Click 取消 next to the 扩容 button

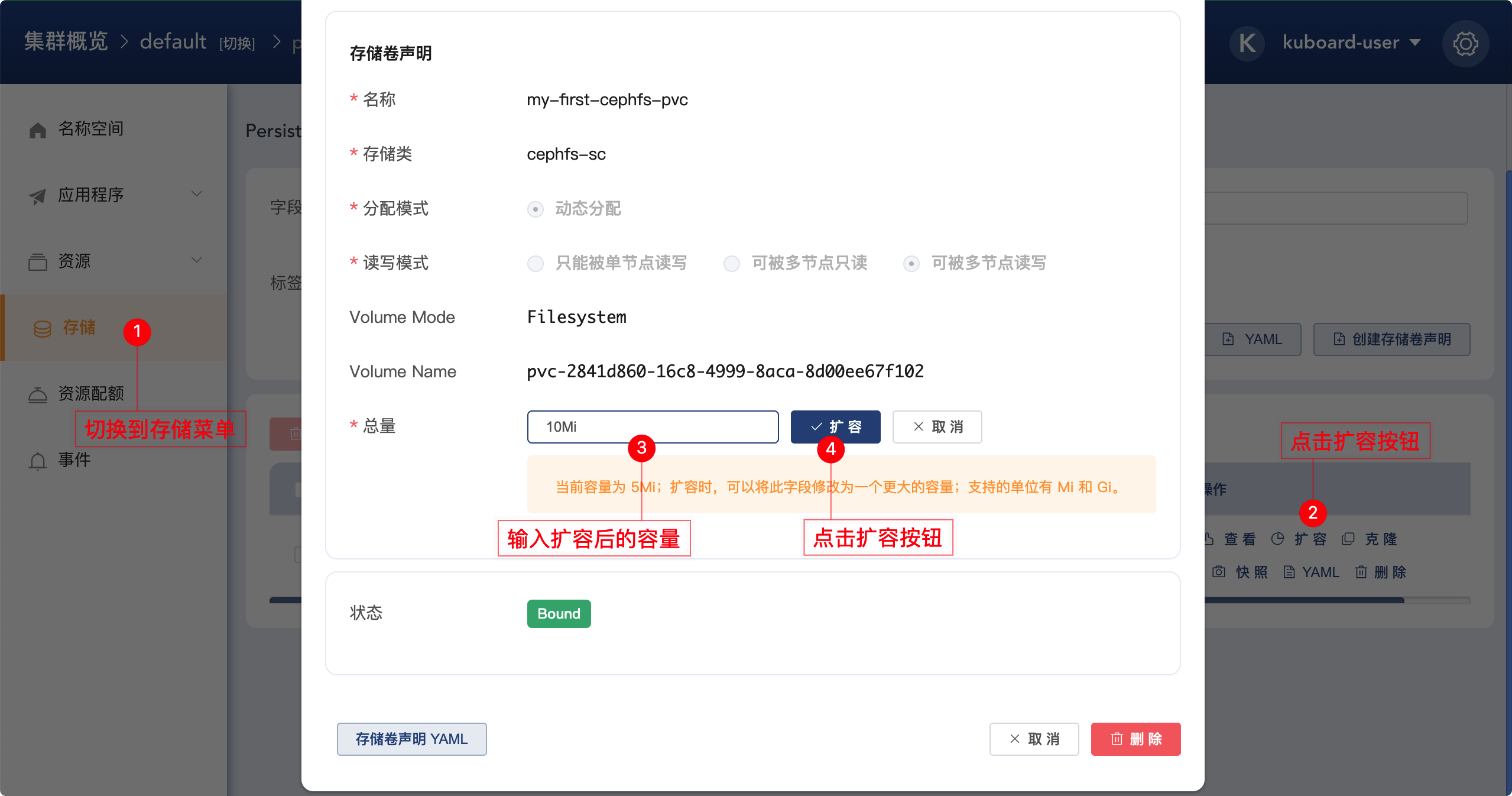point(937,426)
